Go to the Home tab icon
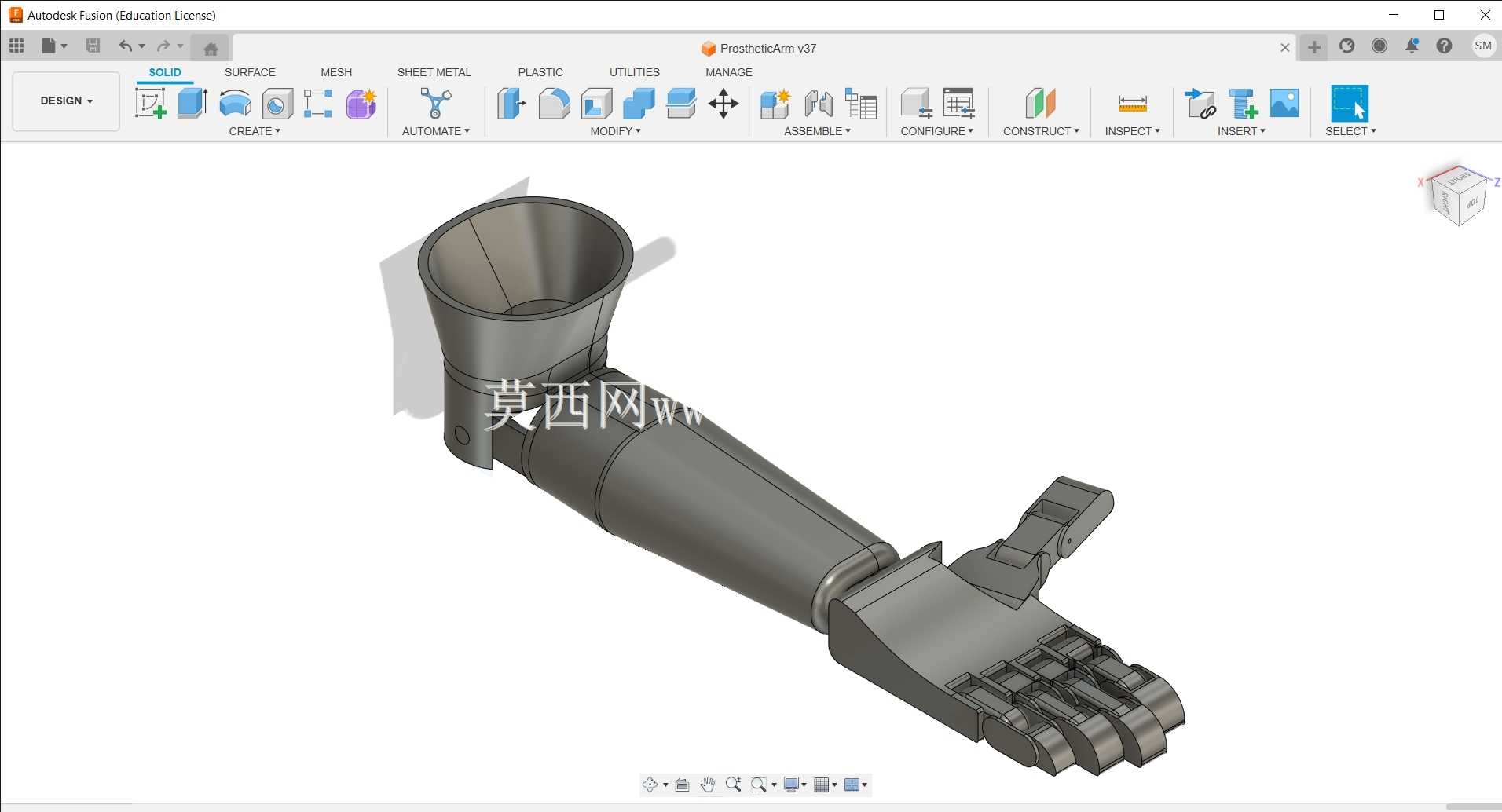 (211, 49)
